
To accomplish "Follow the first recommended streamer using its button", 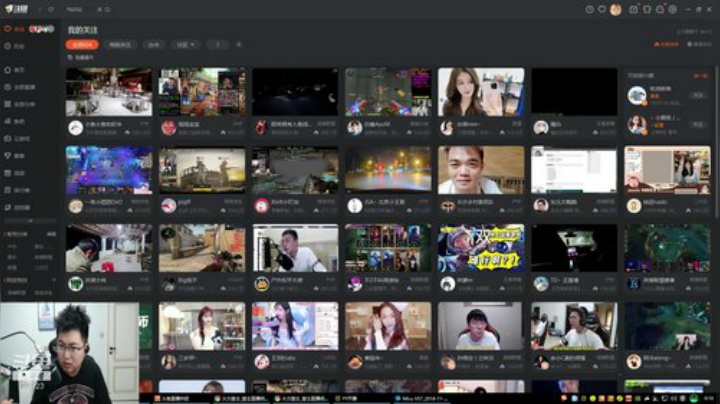I will tap(698, 95).
